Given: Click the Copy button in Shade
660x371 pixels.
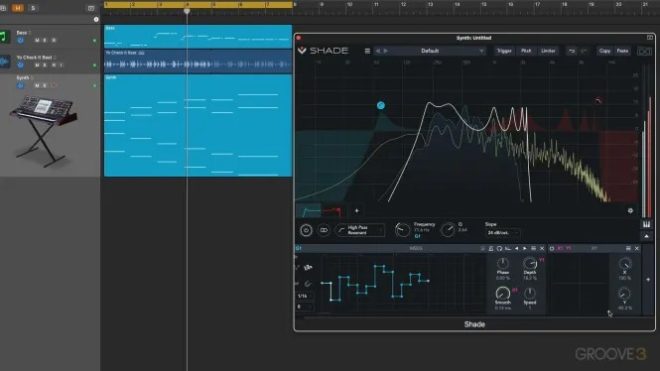Looking at the screenshot, I should [x=605, y=51].
